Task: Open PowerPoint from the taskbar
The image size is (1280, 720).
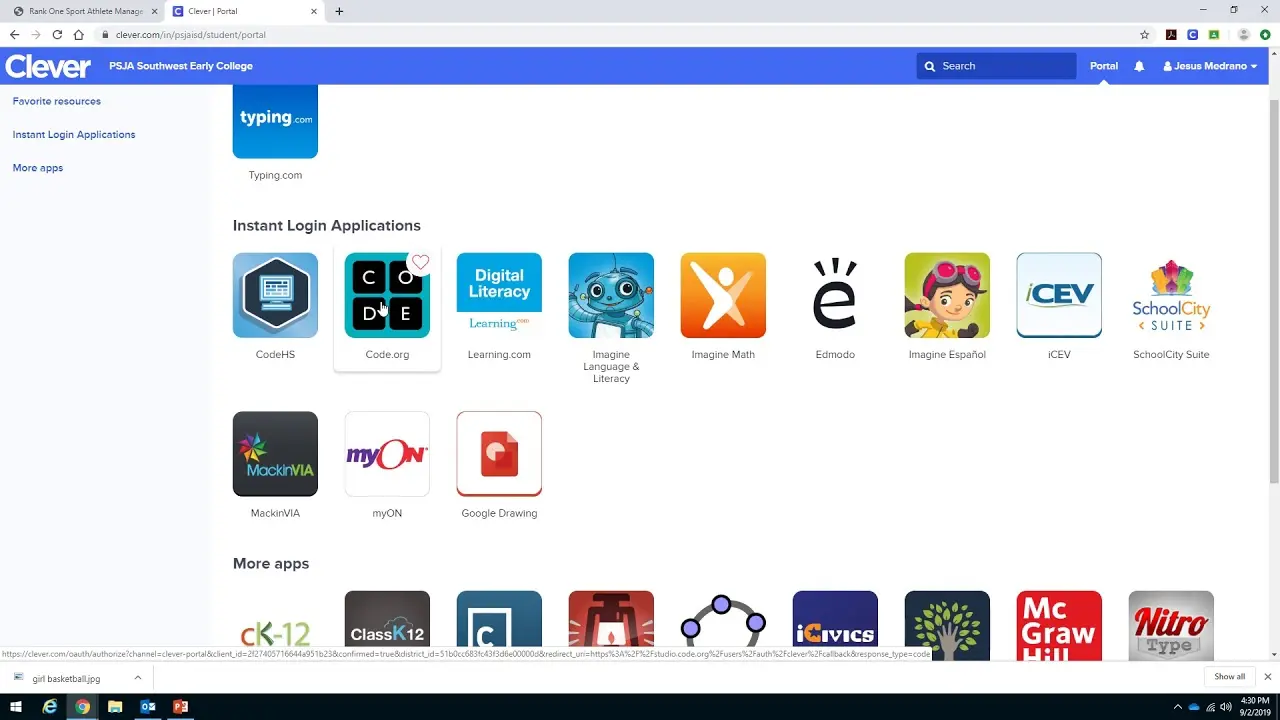Action: coord(180,707)
